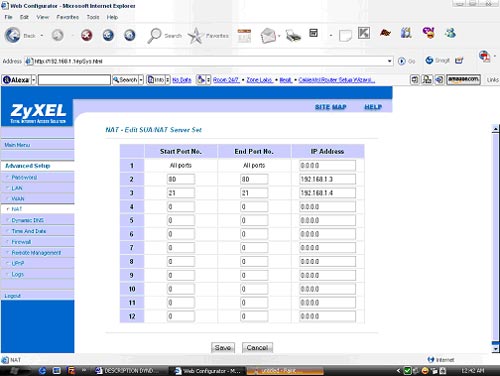Open the Address bar dropdown arrow

click(x=389, y=61)
